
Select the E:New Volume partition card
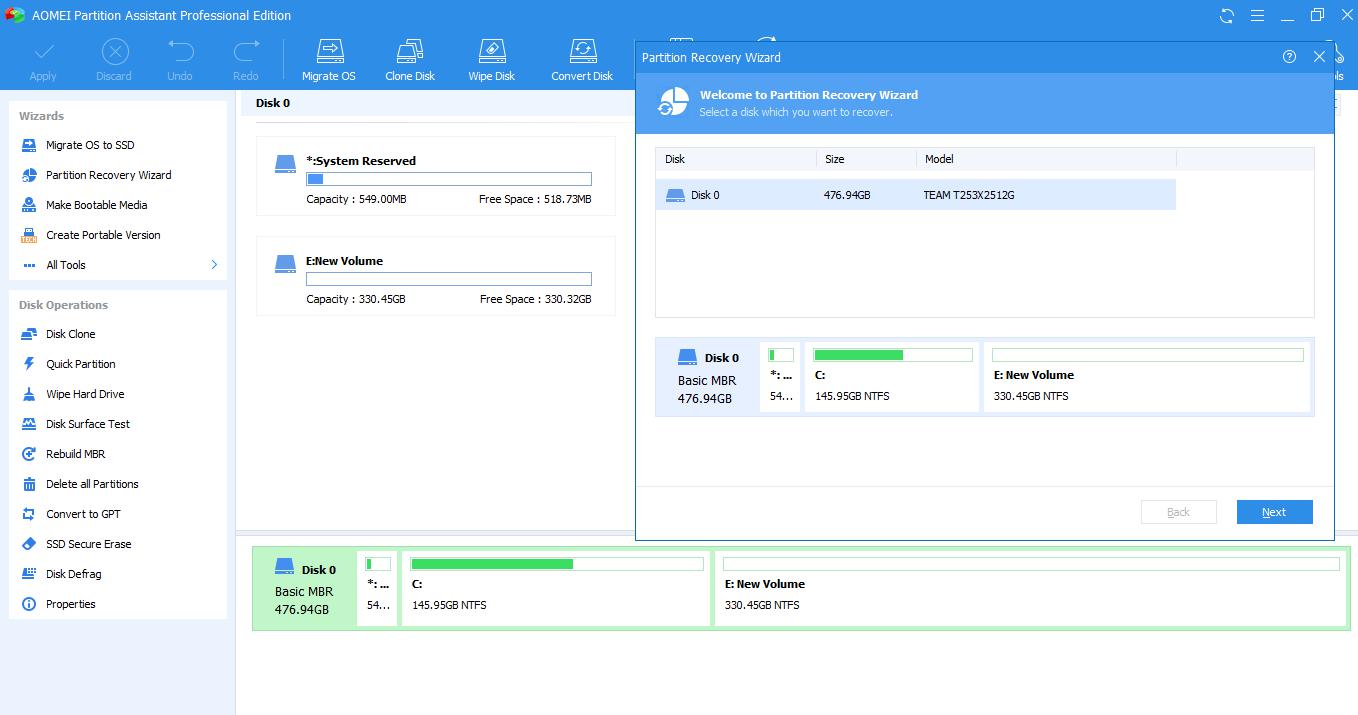coord(436,276)
